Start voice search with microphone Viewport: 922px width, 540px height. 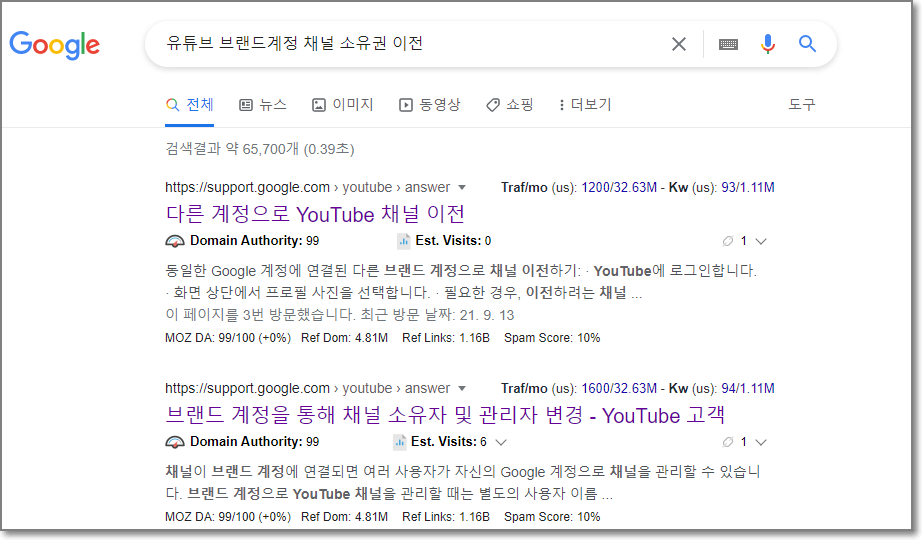point(767,44)
